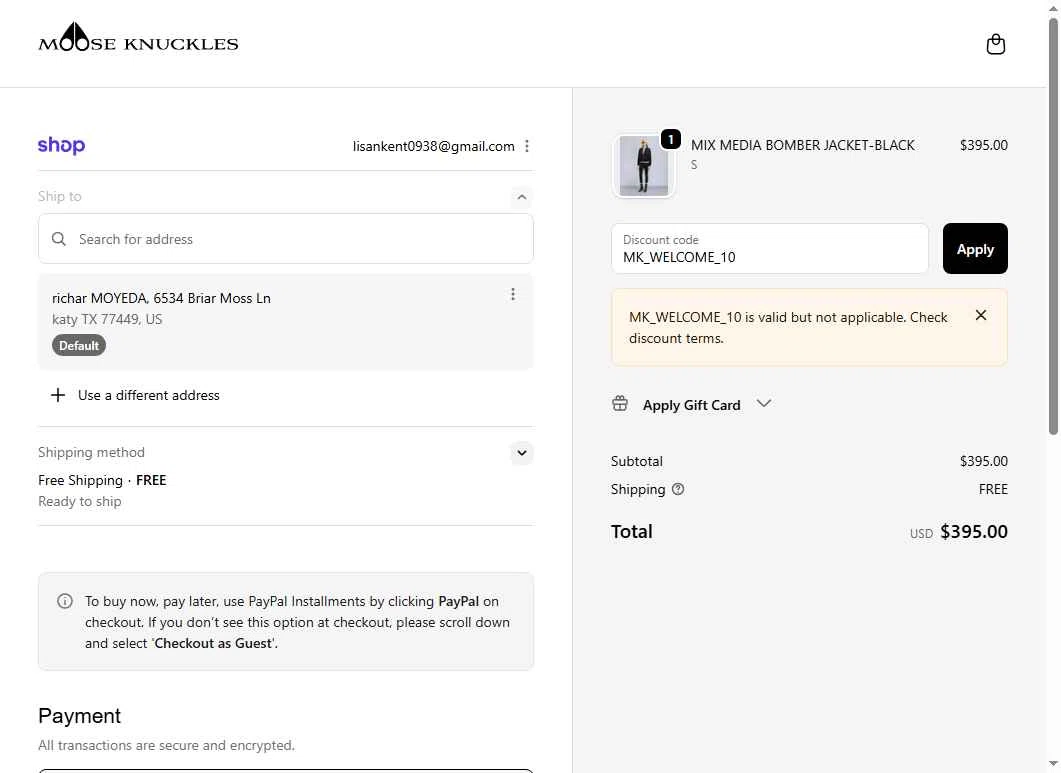The height and width of the screenshot is (773, 1061).
Task: Dismiss the discount not applicable message
Action: pyautogui.click(x=980, y=315)
